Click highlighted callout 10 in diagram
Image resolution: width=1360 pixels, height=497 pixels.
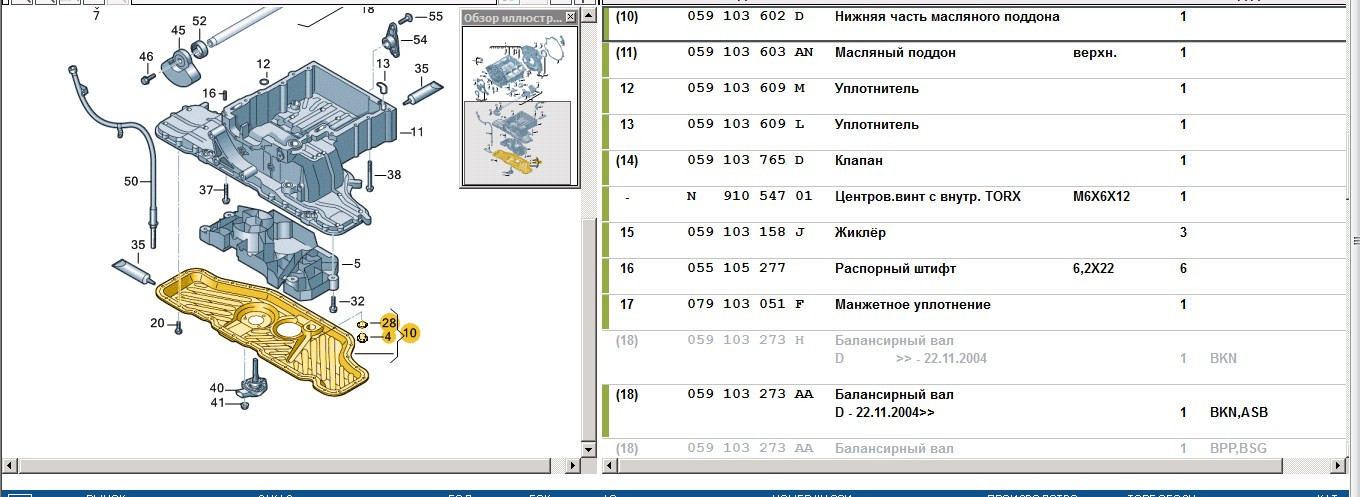[410, 332]
